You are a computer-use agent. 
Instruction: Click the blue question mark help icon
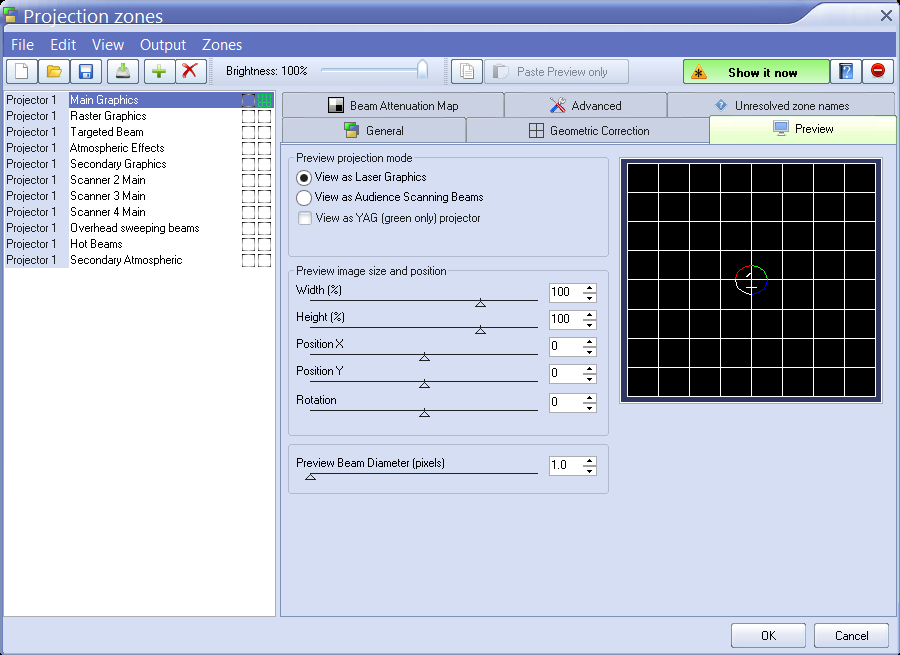[x=846, y=72]
